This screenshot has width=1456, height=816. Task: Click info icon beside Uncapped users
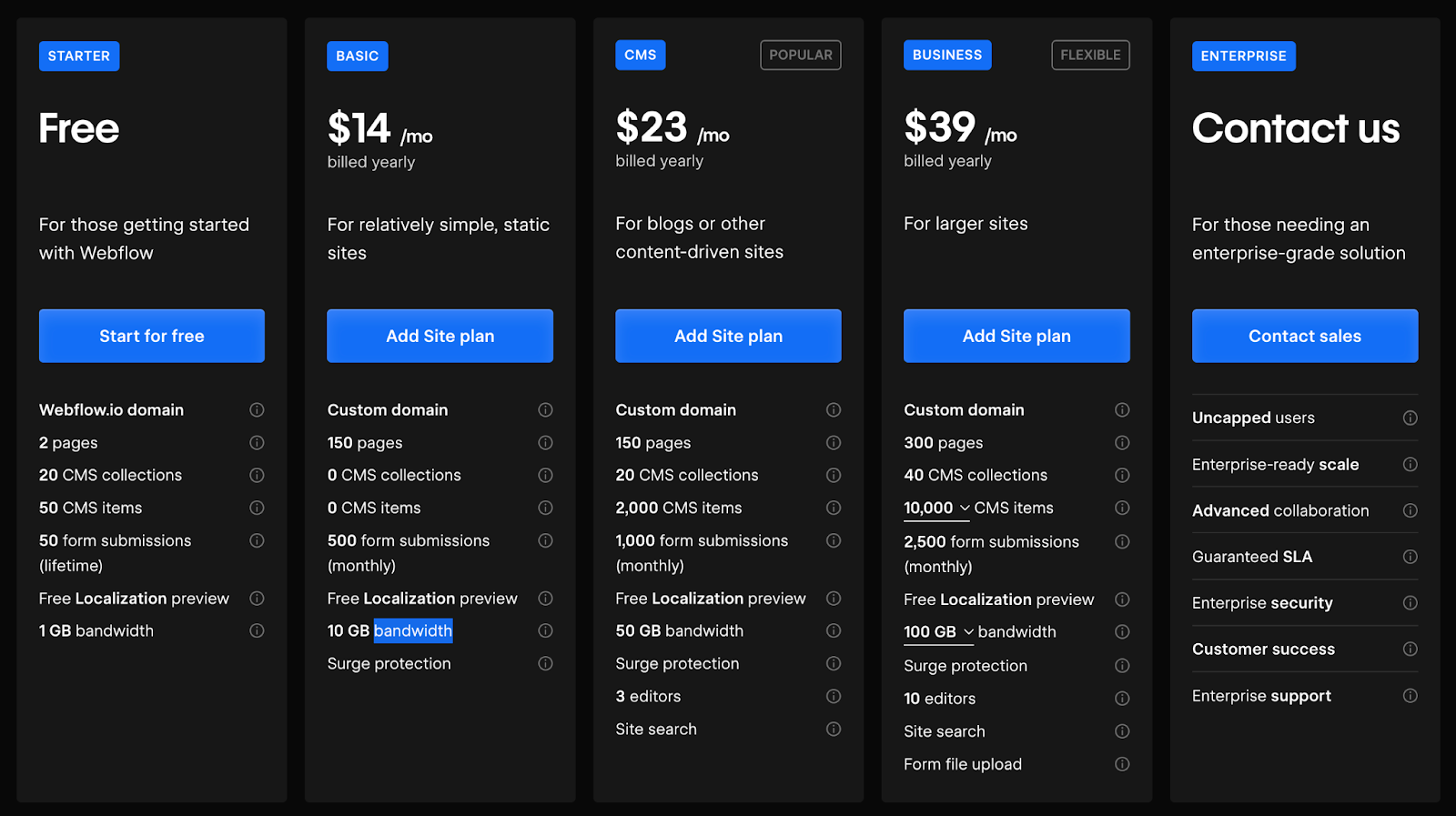pos(1410,418)
